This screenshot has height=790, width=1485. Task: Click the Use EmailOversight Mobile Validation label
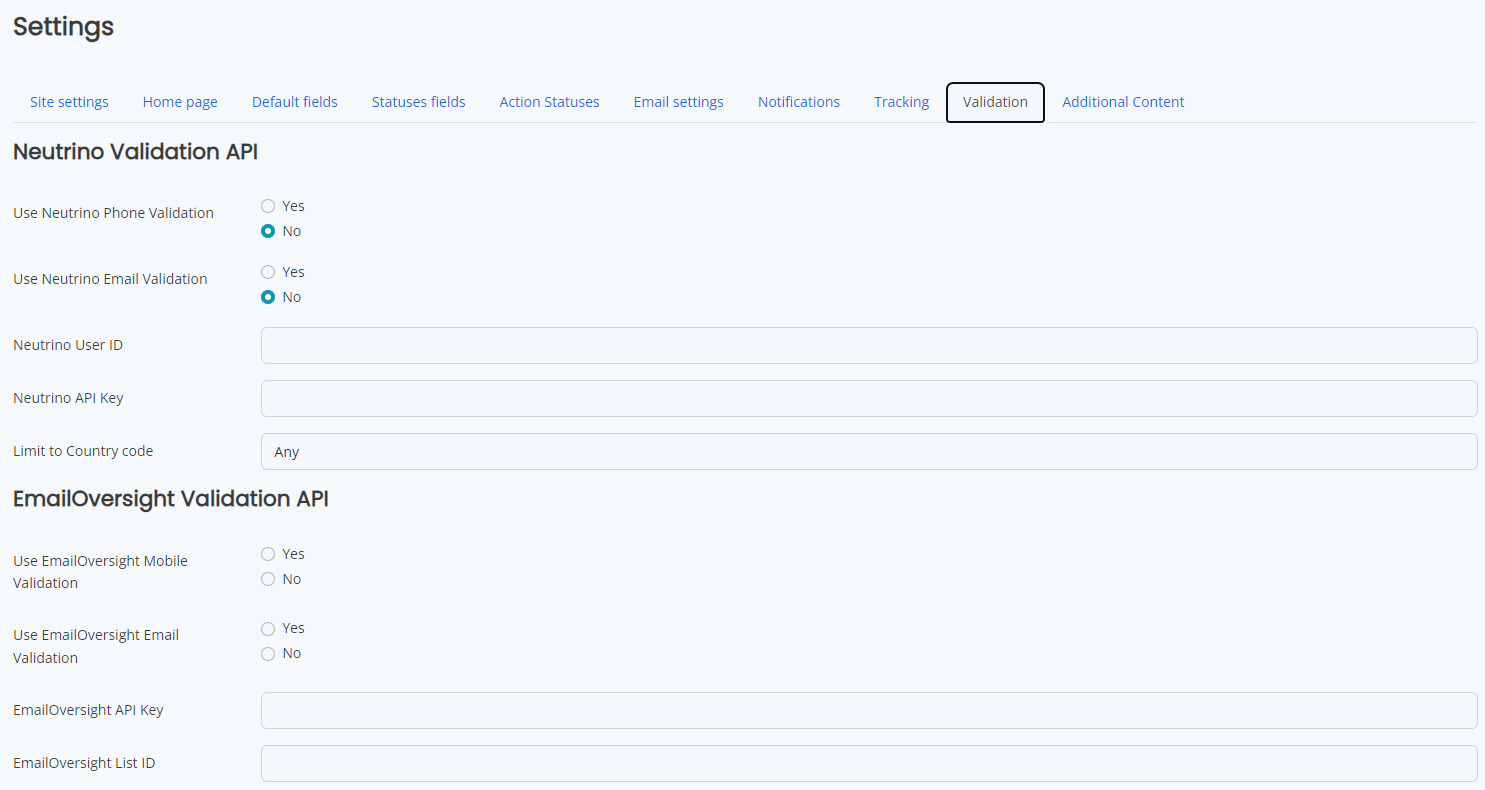(100, 572)
